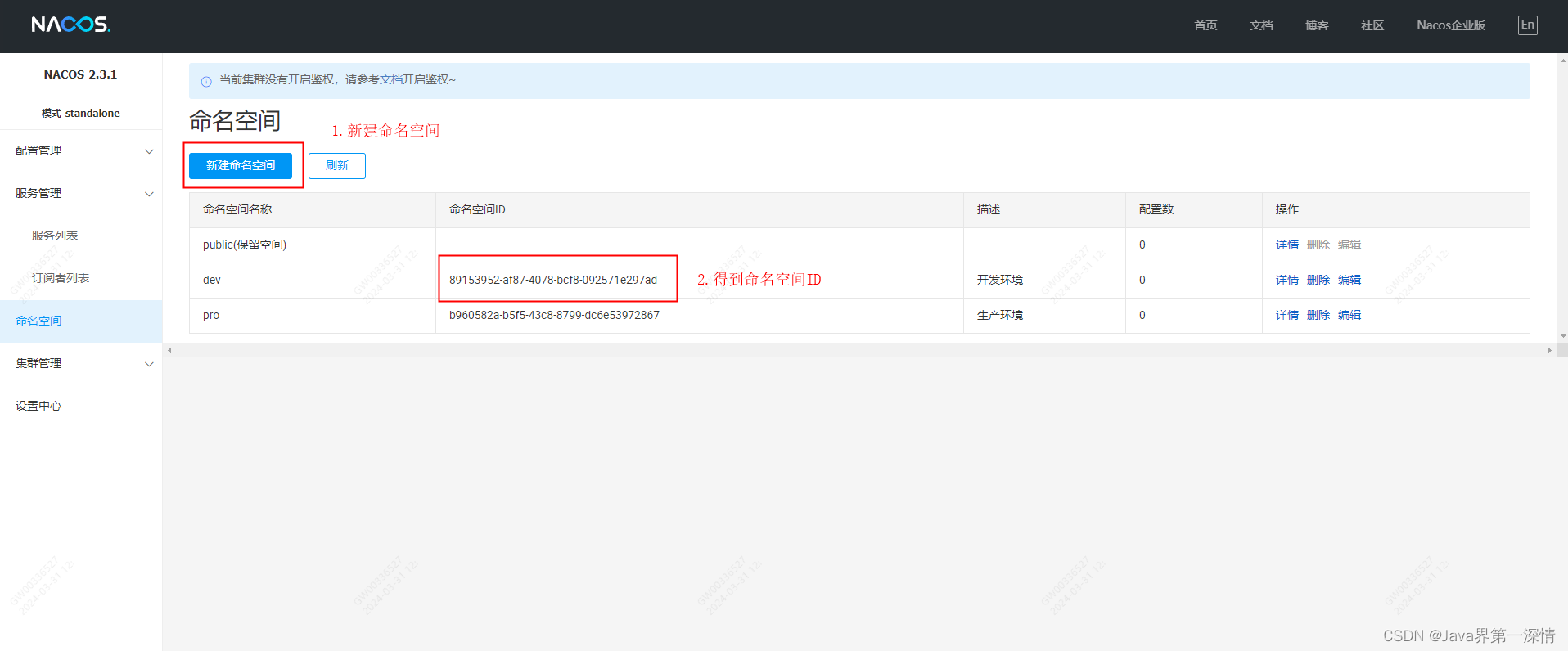Viewport: 1568px width, 651px height.
Task: View 详情 for the dev namespace
Action: click(1287, 280)
